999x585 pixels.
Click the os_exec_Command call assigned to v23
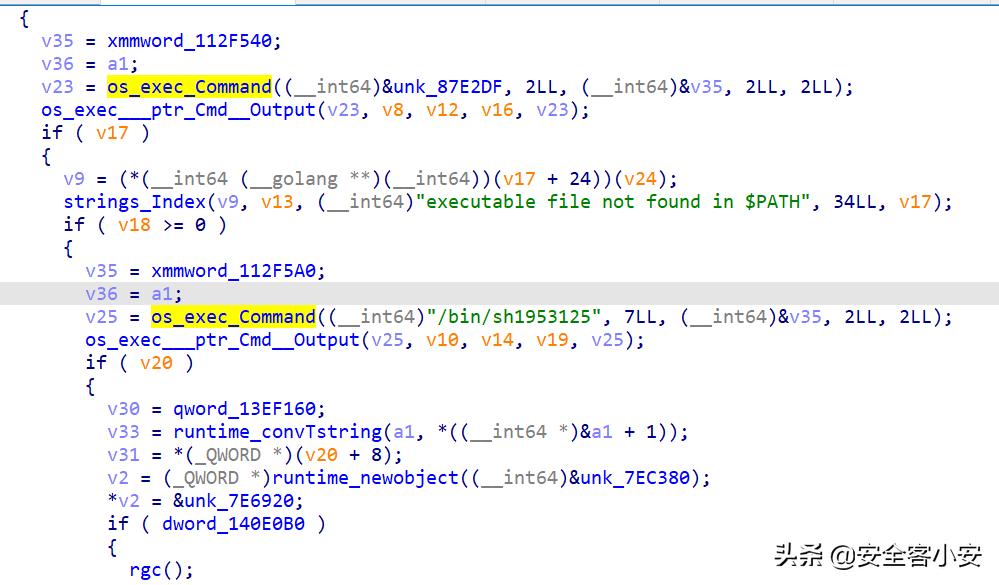tap(189, 87)
